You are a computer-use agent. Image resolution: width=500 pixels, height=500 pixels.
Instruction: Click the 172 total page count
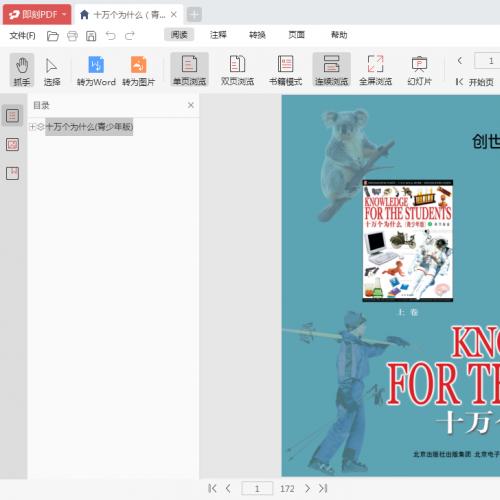click(x=287, y=489)
